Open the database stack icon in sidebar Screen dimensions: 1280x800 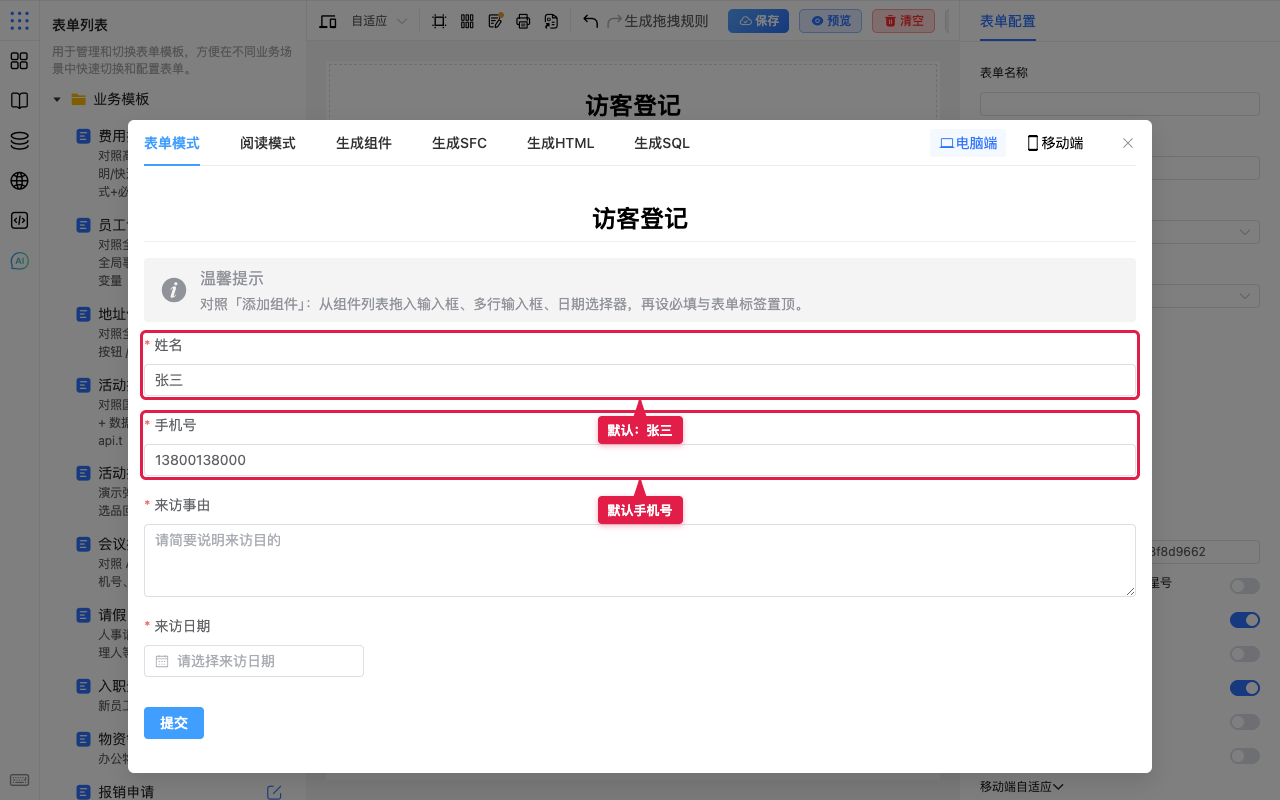tap(19, 141)
